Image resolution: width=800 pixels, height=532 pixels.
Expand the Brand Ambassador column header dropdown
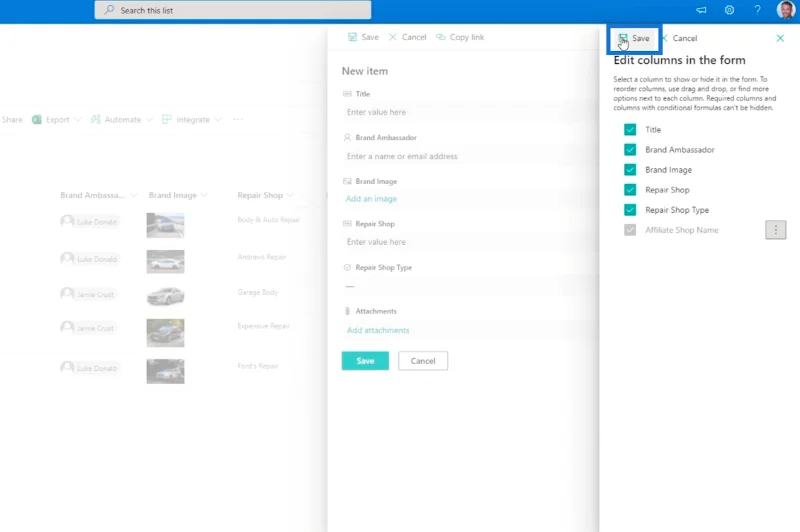[x=134, y=195]
